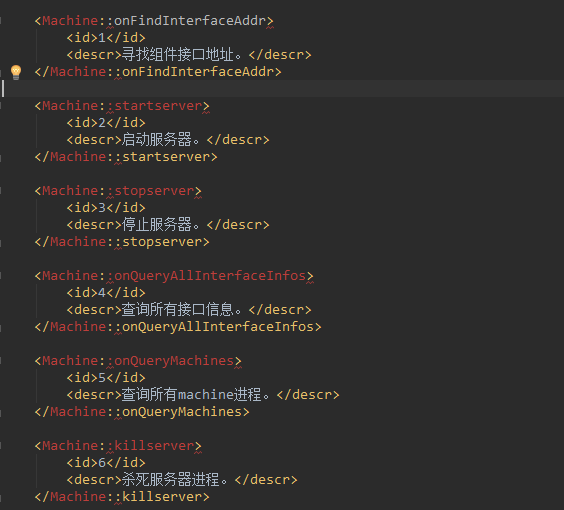Collapse the Machine::onQueryAllInterfaceInfos block fold marker
Image resolution: width=564 pixels, height=510 pixels.
click(1, 276)
